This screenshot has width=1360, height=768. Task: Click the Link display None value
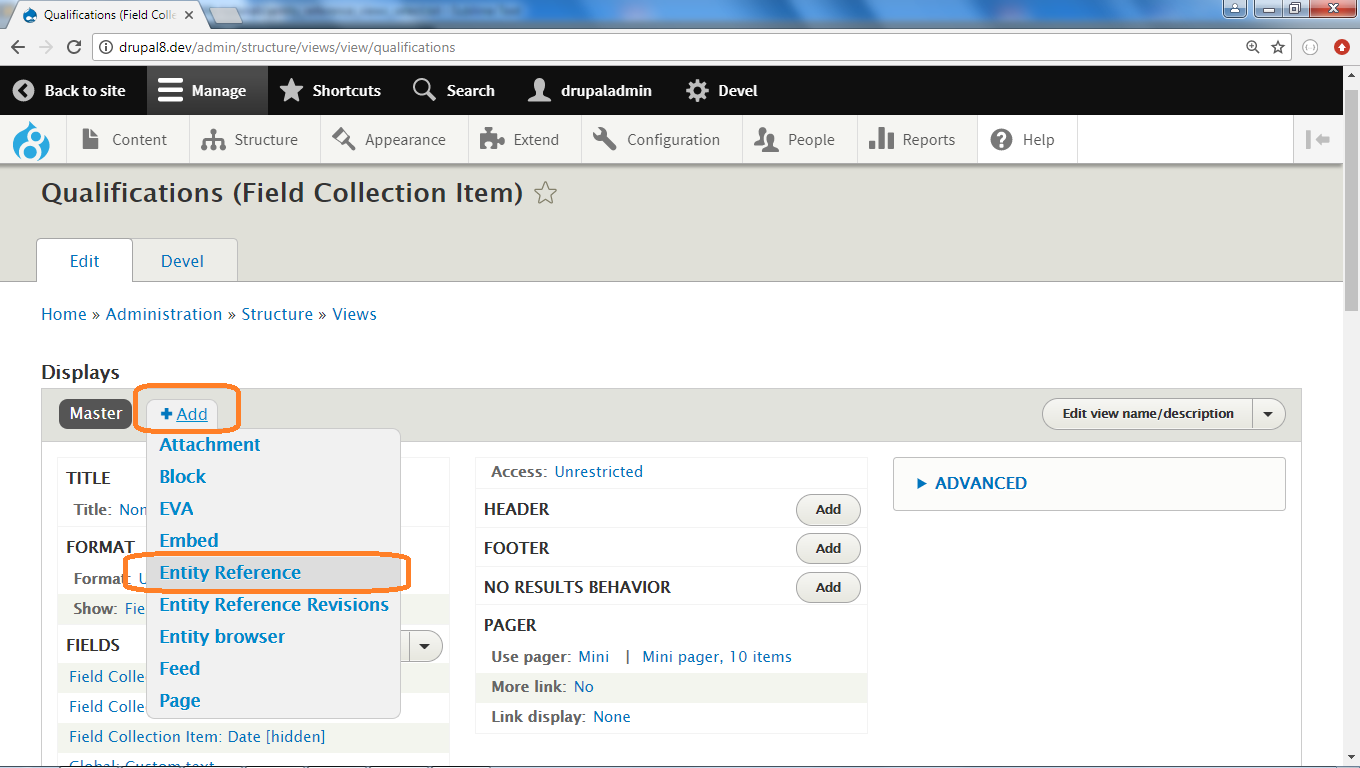(612, 717)
